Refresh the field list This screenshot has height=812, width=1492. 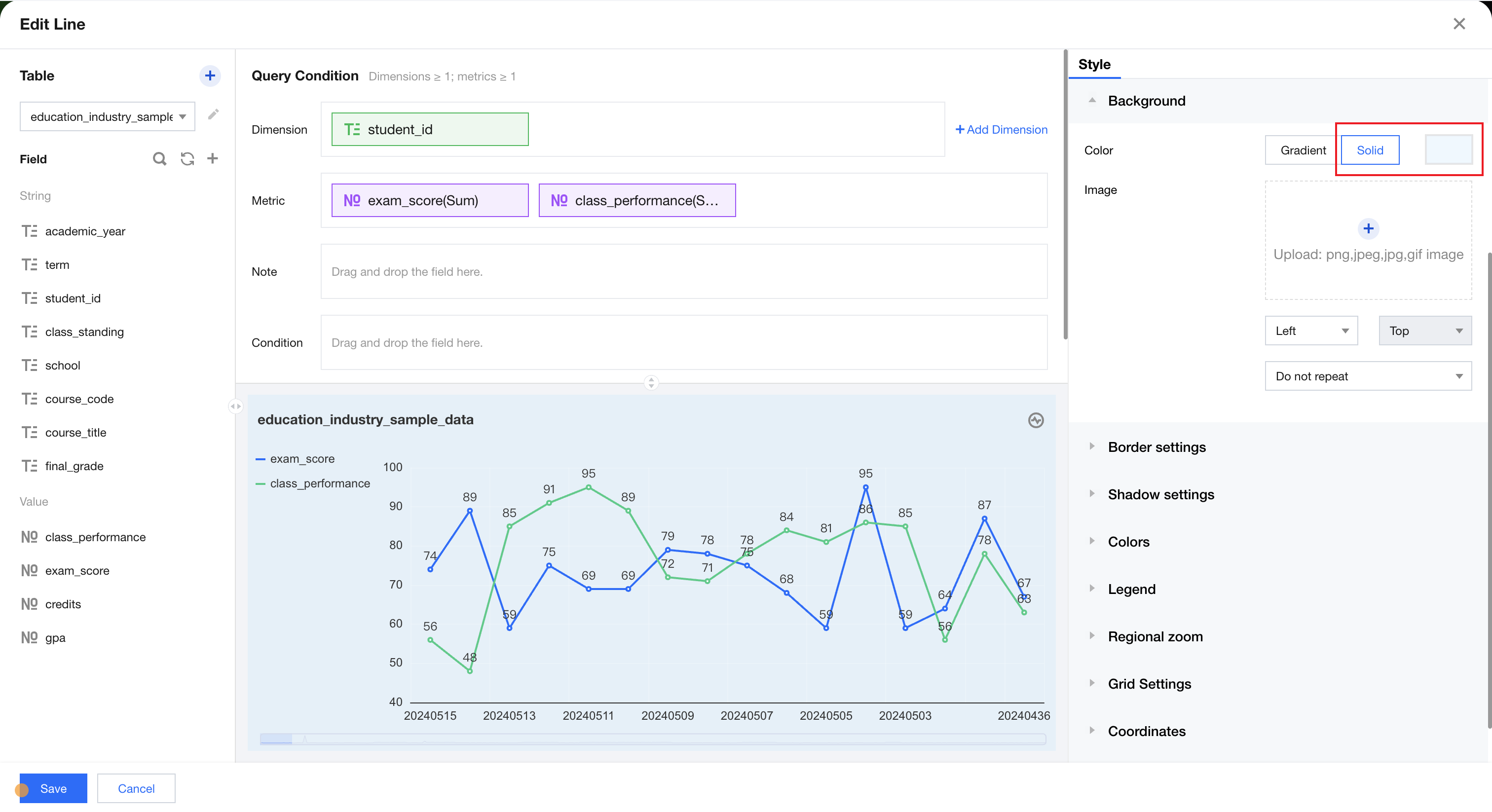click(x=187, y=159)
